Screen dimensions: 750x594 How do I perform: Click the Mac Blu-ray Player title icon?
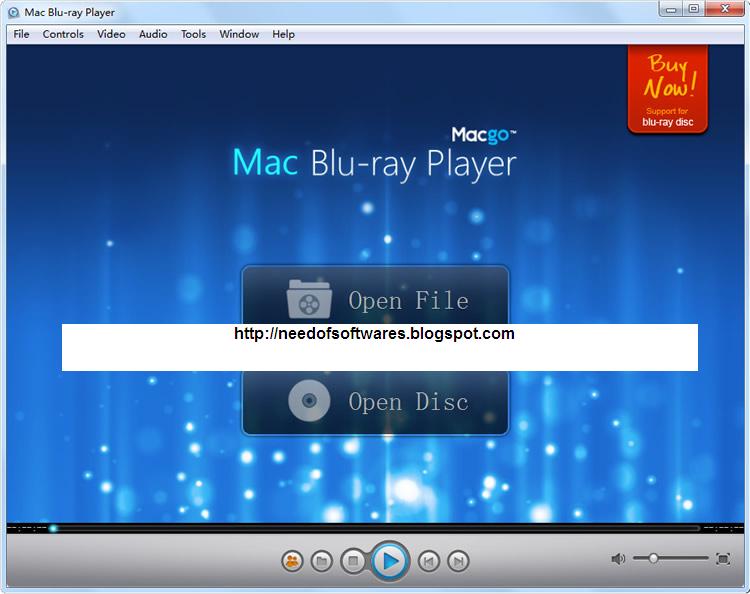pyautogui.click(x=14, y=12)
